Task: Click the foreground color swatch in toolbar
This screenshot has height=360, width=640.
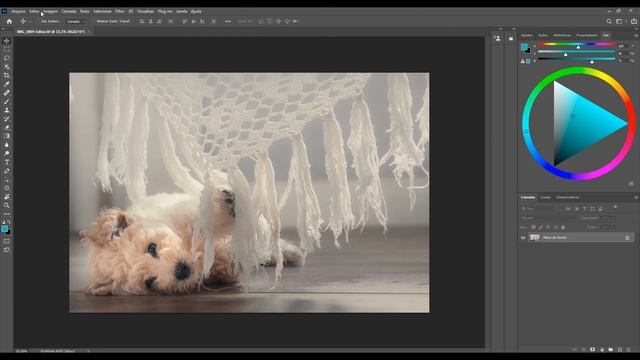Action: click(x=4, y=229)
